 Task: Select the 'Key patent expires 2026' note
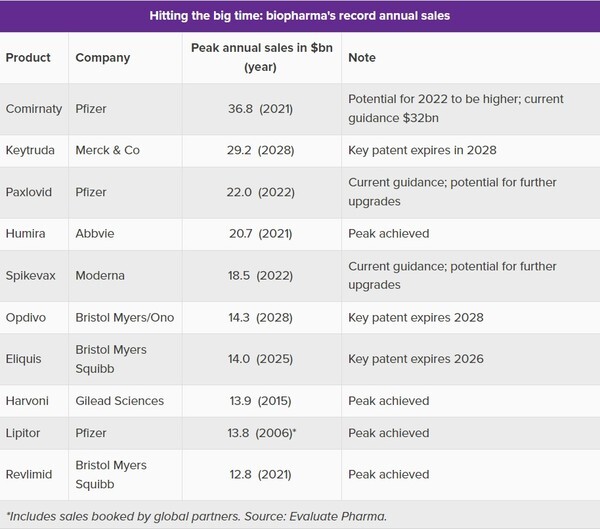tap(416, 359)
